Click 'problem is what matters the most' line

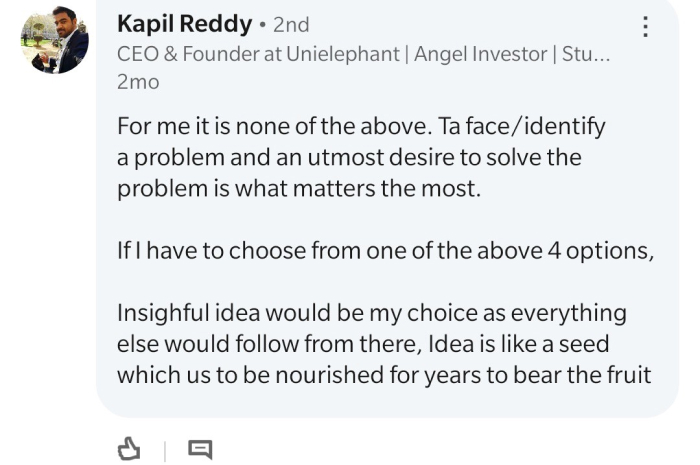pyautogui.click(x=299, y=188)
